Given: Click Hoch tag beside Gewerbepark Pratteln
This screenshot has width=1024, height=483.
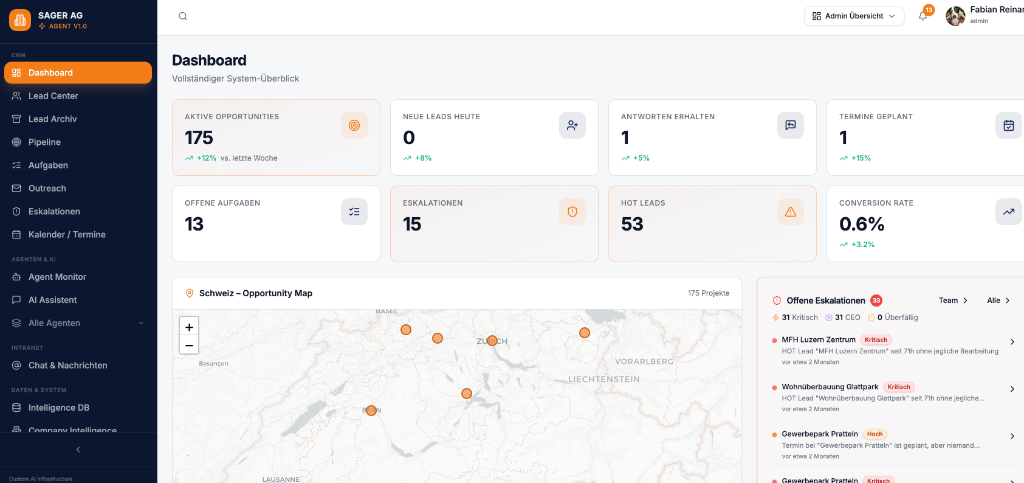Looking at the screenshot, I should tap(874, 434).
